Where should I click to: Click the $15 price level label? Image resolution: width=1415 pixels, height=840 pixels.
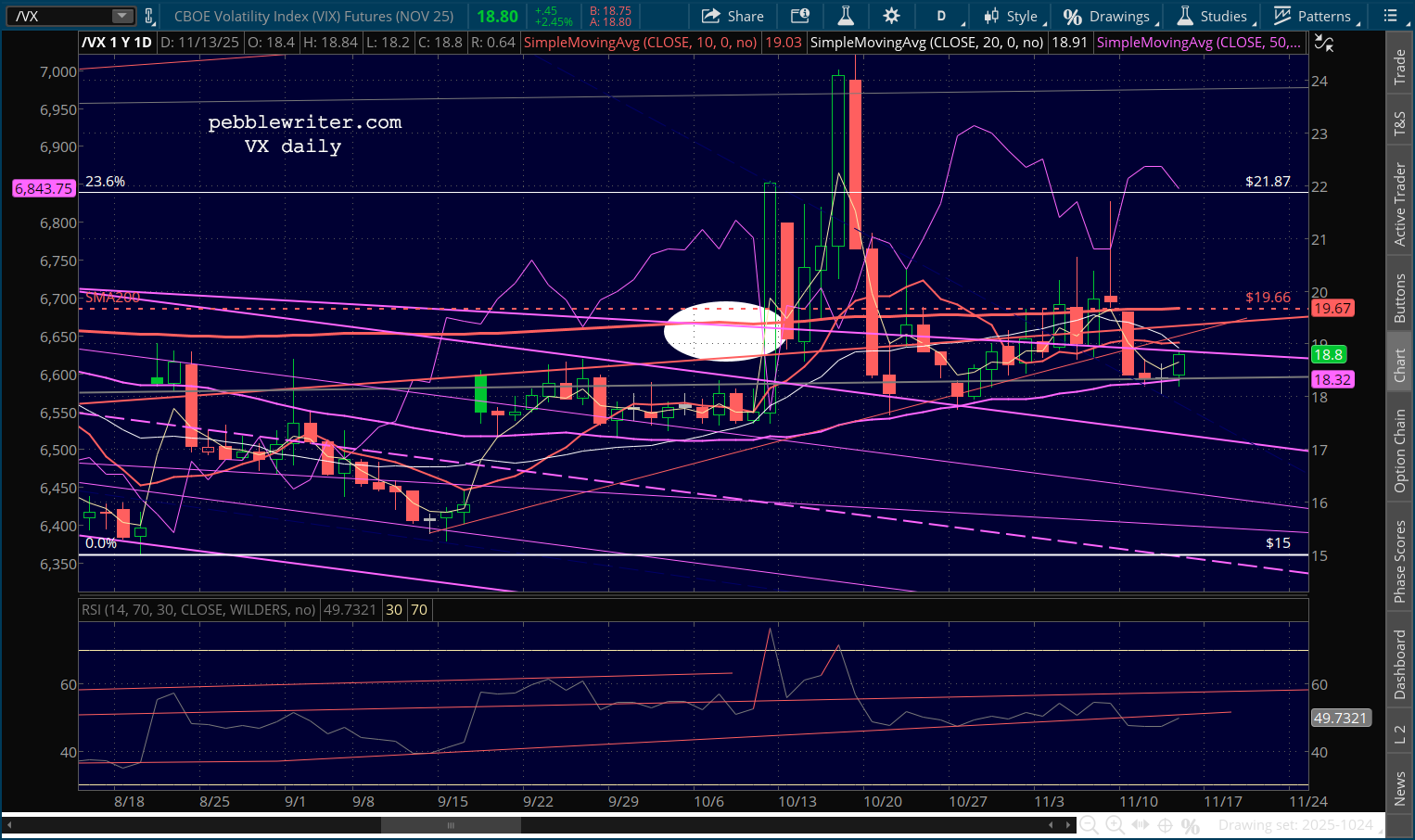(x=1278, y=543)
